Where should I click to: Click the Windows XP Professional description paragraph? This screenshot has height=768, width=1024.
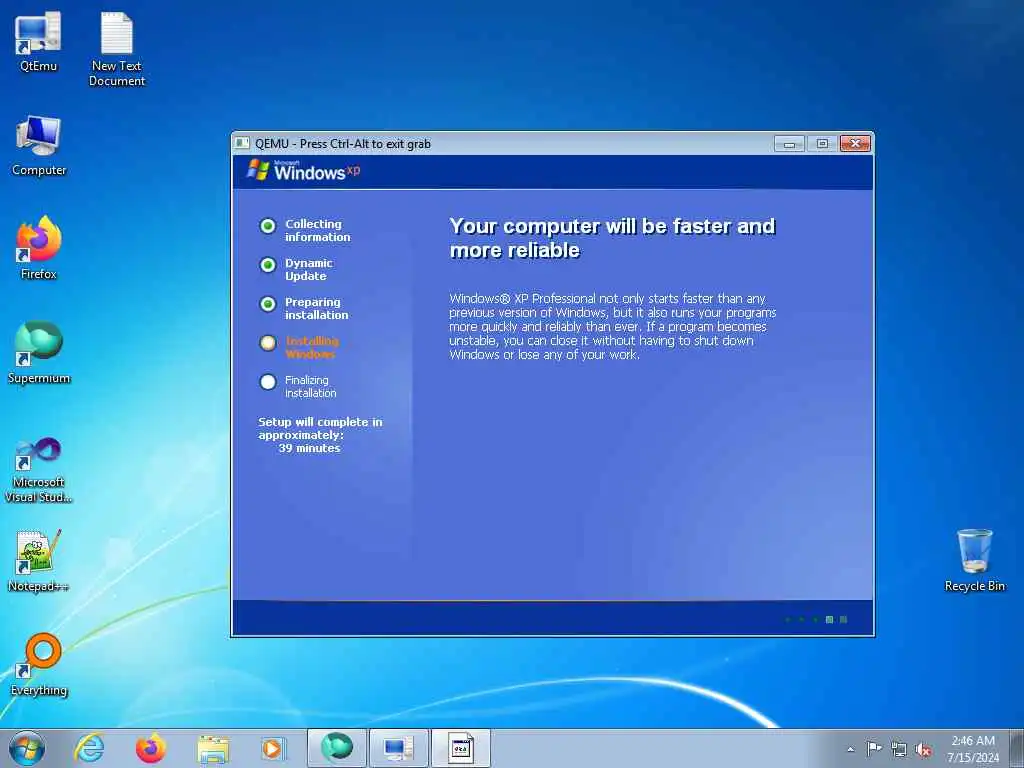(613, 327)
